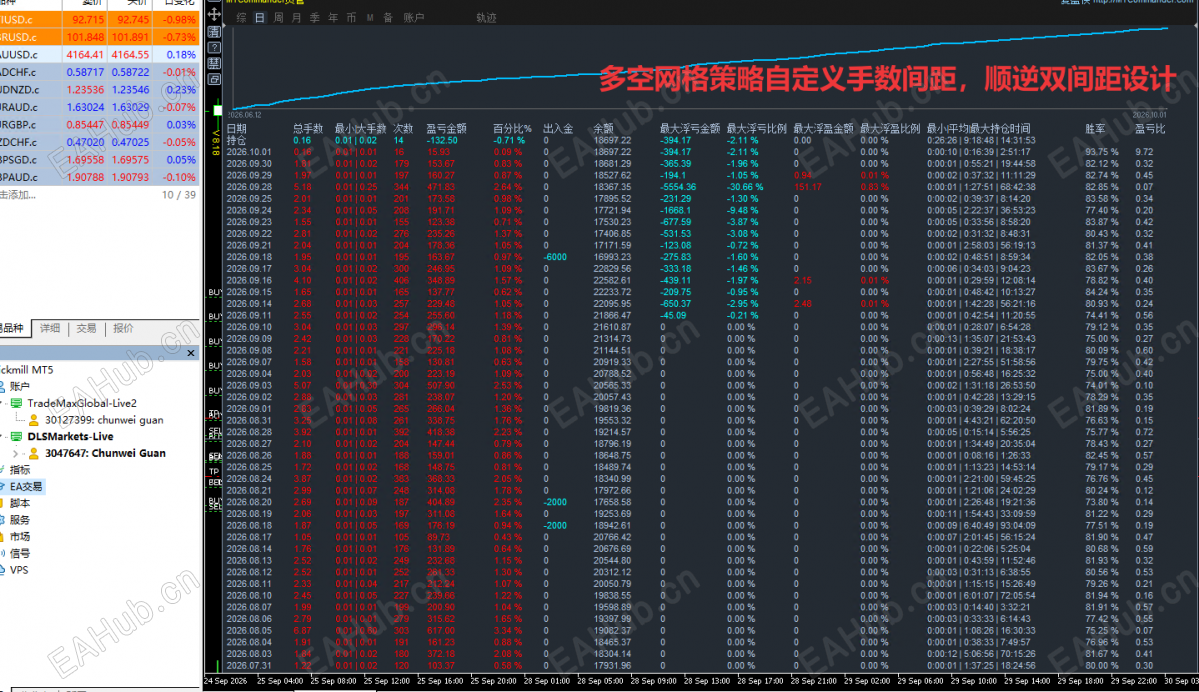Select the ADCHF.c row in Market Watch
The width and height of the screenshot is (1199, 692).
(99, 72)
